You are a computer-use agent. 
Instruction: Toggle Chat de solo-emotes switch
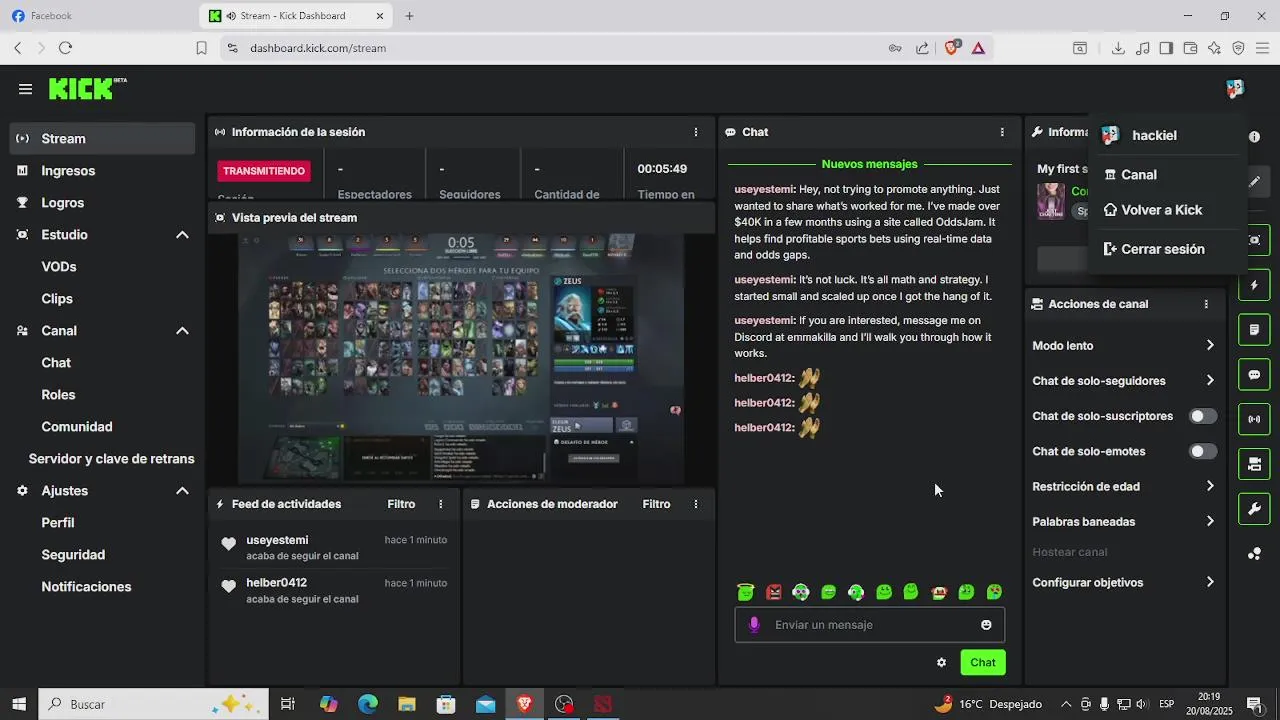[1203, 451]
